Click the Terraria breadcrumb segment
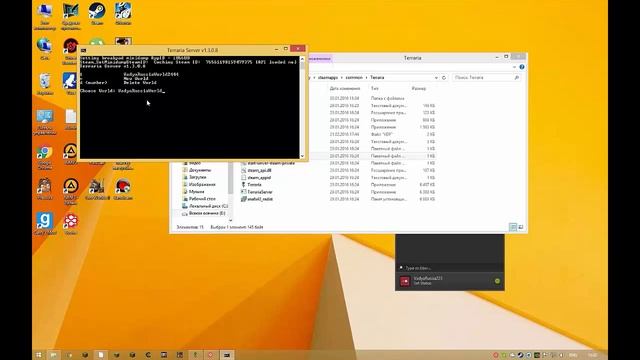The image size is (640, 360). tap(377, 78)
